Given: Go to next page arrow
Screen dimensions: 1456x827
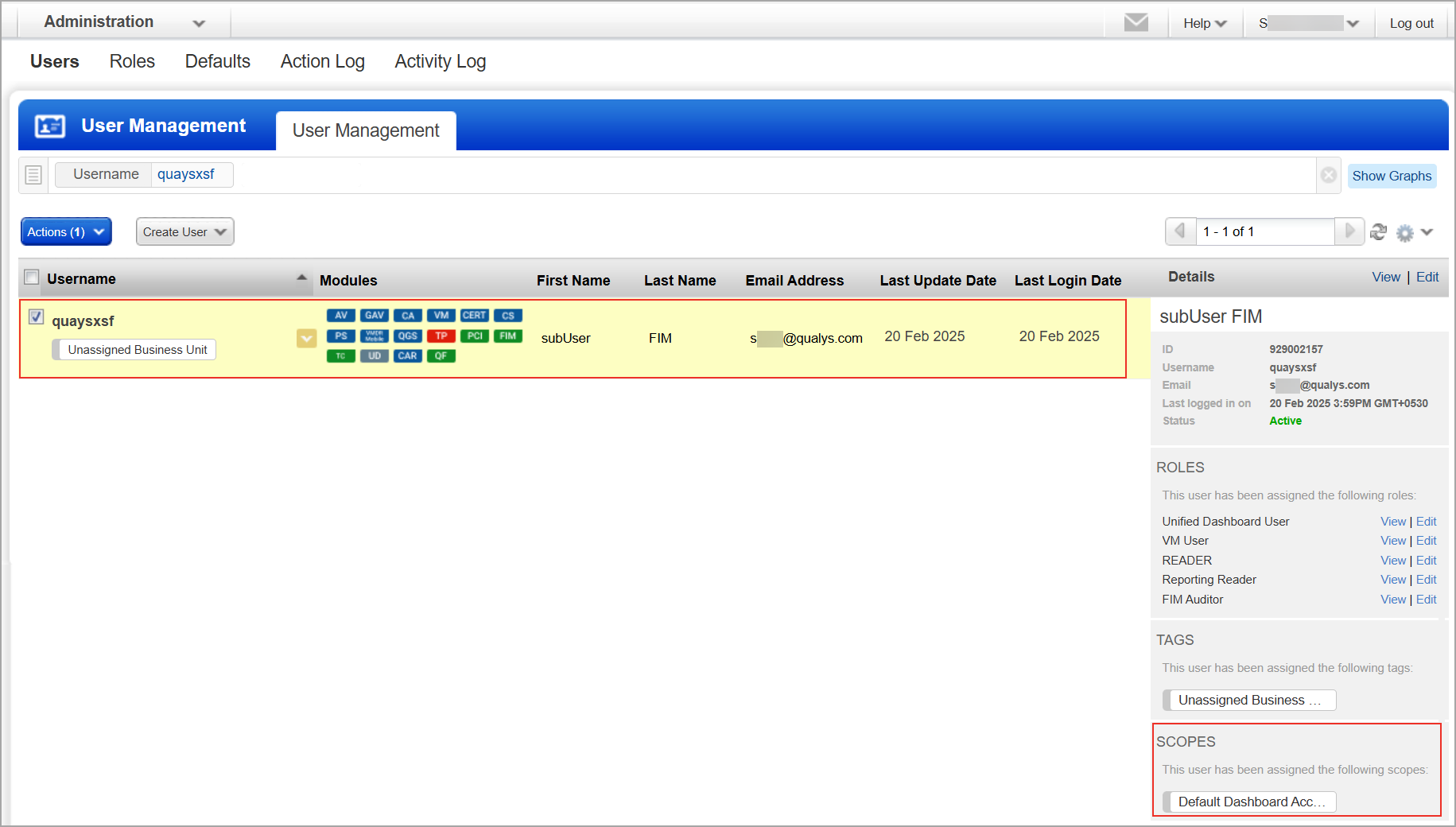Looking at the screenshot, I should [1349, 231].
